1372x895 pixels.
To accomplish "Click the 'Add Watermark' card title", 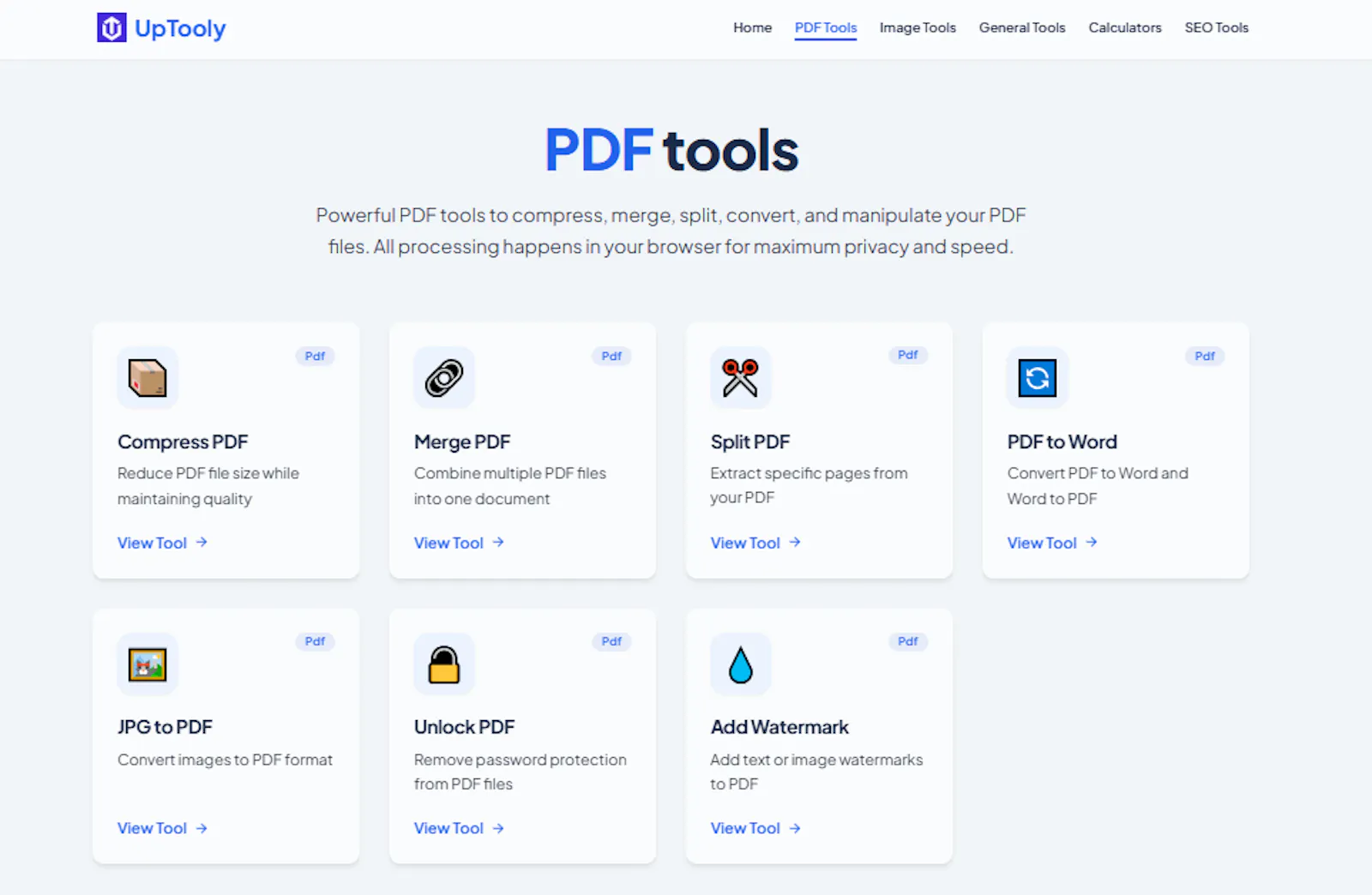I will pos(779,727).
